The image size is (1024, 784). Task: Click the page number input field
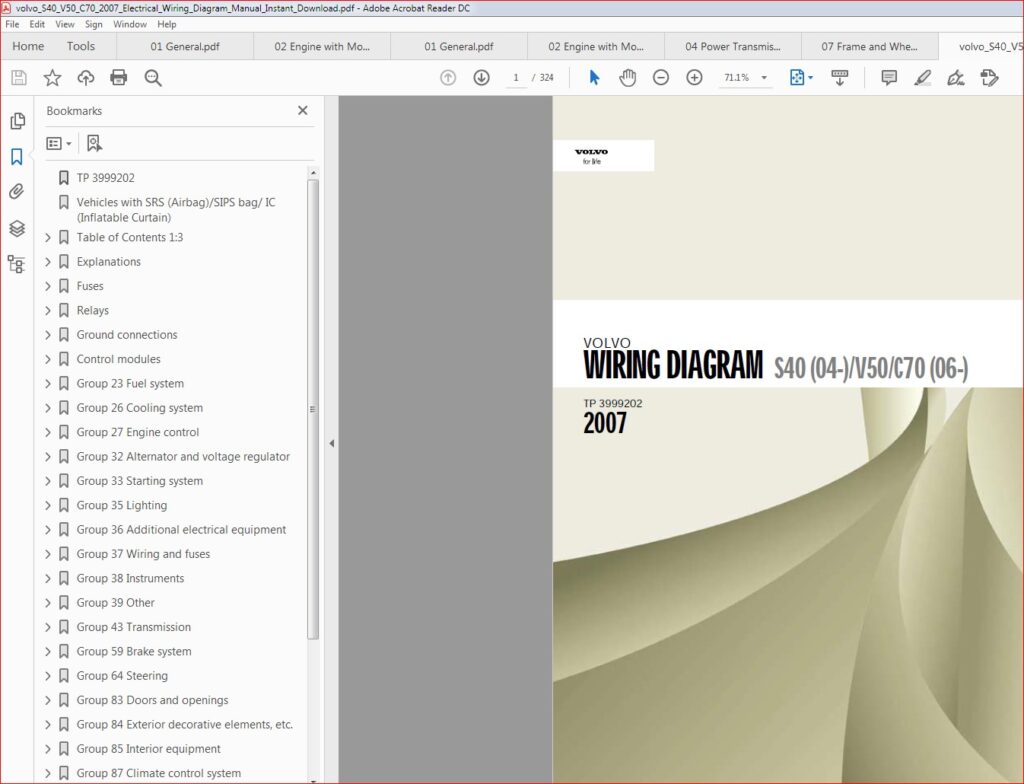515,78
